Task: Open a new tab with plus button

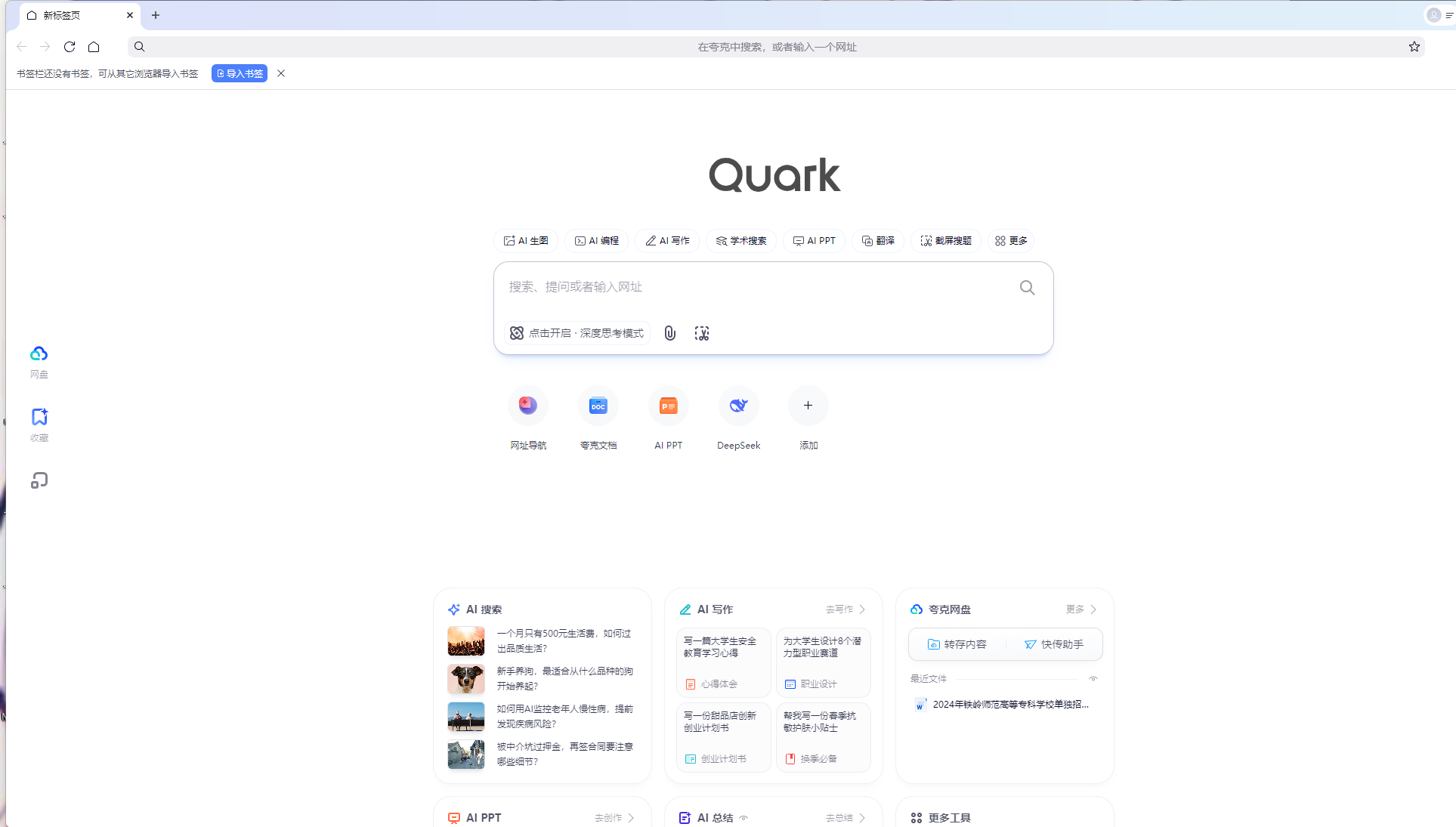Action: [156, 15]
